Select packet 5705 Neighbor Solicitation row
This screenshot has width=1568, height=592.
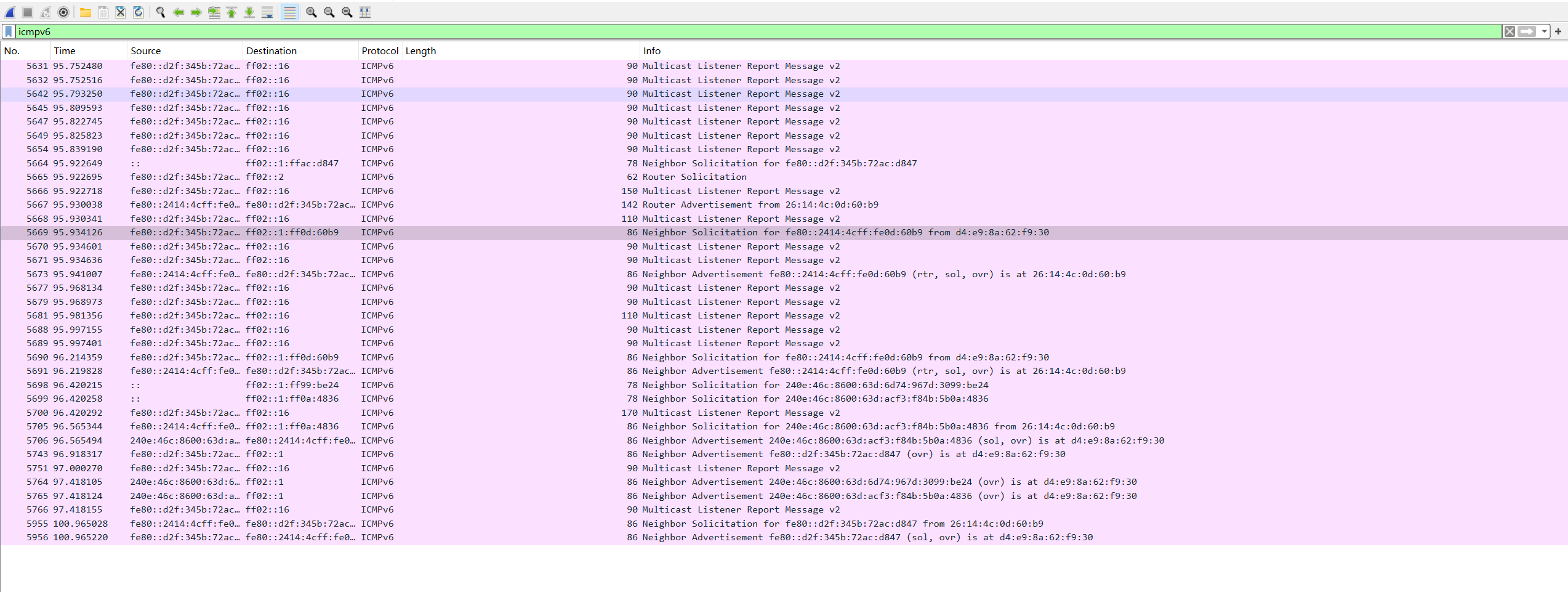[784, 426]
